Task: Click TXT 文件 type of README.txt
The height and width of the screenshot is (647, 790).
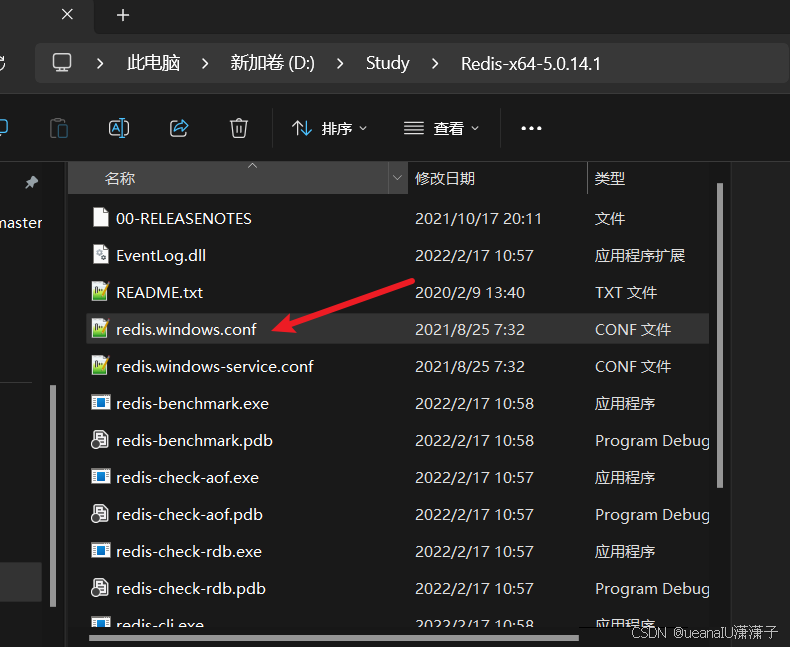Action: (626, 293)
